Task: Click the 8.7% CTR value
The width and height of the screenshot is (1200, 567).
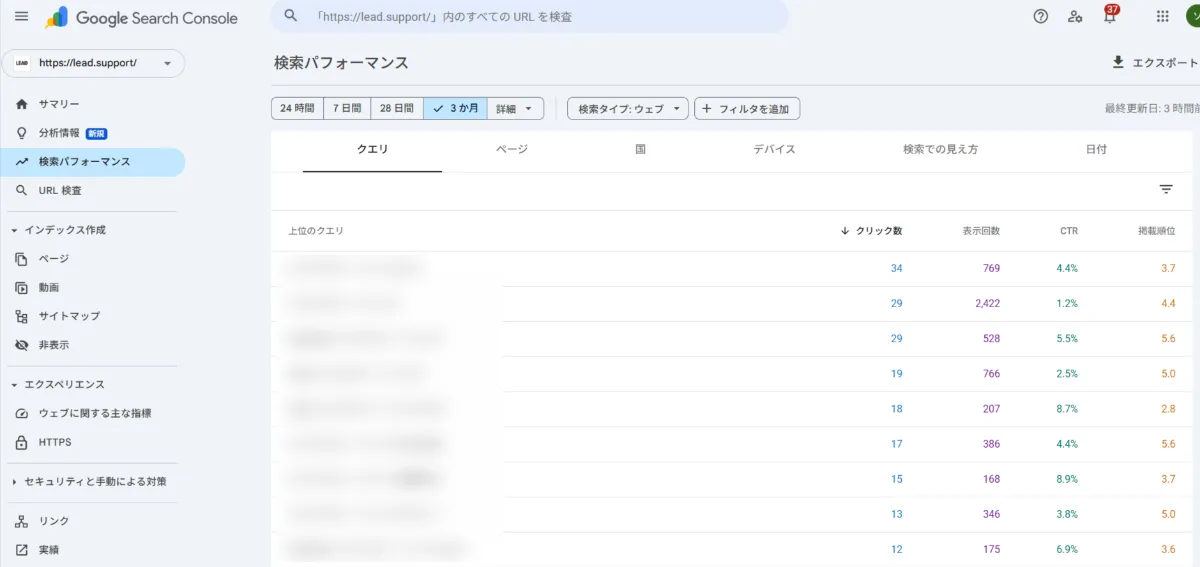Action: click(x=1067, y=409)
